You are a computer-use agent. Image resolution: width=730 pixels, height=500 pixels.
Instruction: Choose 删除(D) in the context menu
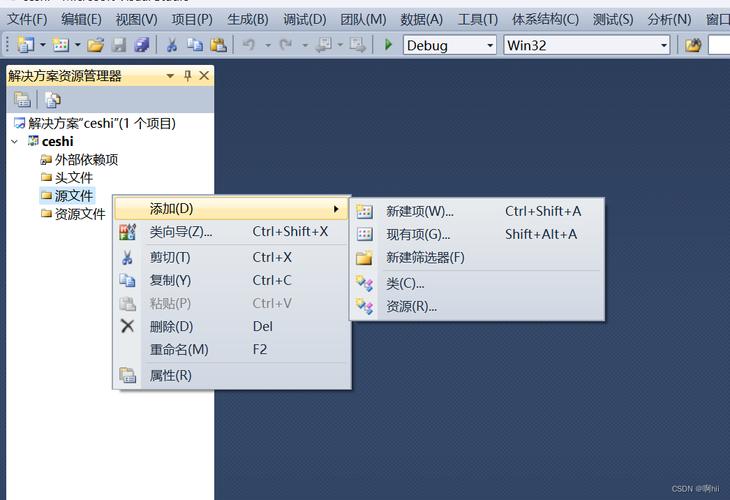coord(231,326)
